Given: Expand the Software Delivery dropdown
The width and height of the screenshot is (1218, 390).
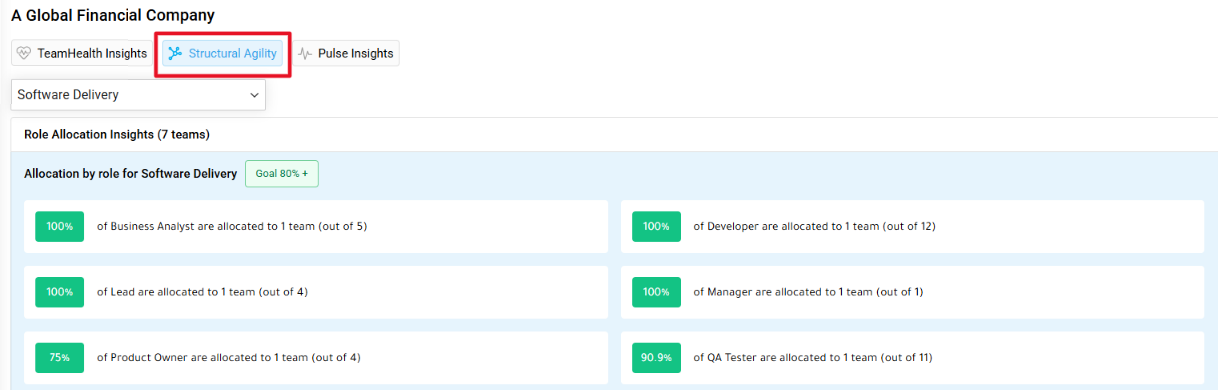Looking at the screenshot, I should [x=138, y=95].
